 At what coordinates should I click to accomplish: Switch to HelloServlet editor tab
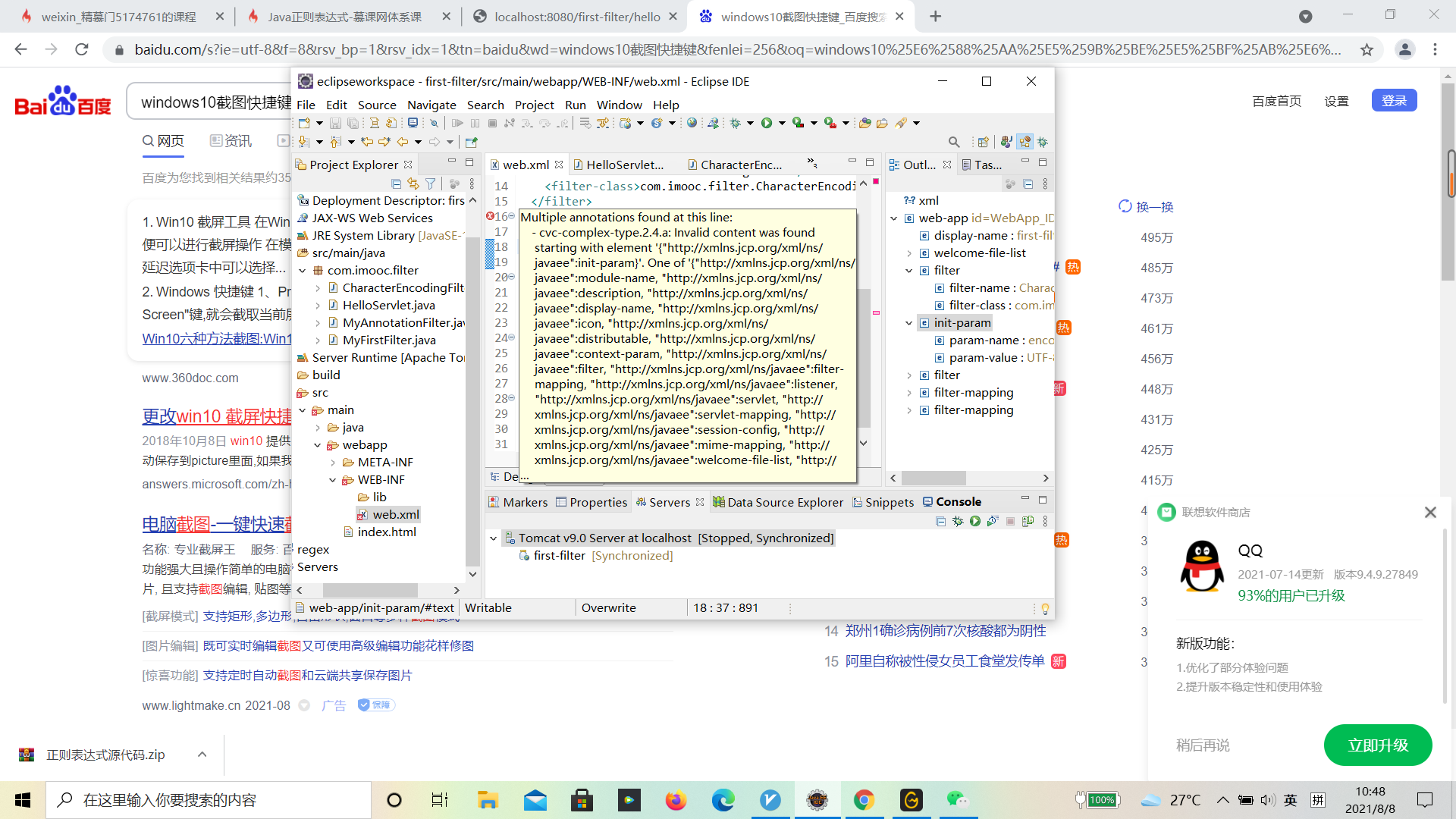pos(618,165)
